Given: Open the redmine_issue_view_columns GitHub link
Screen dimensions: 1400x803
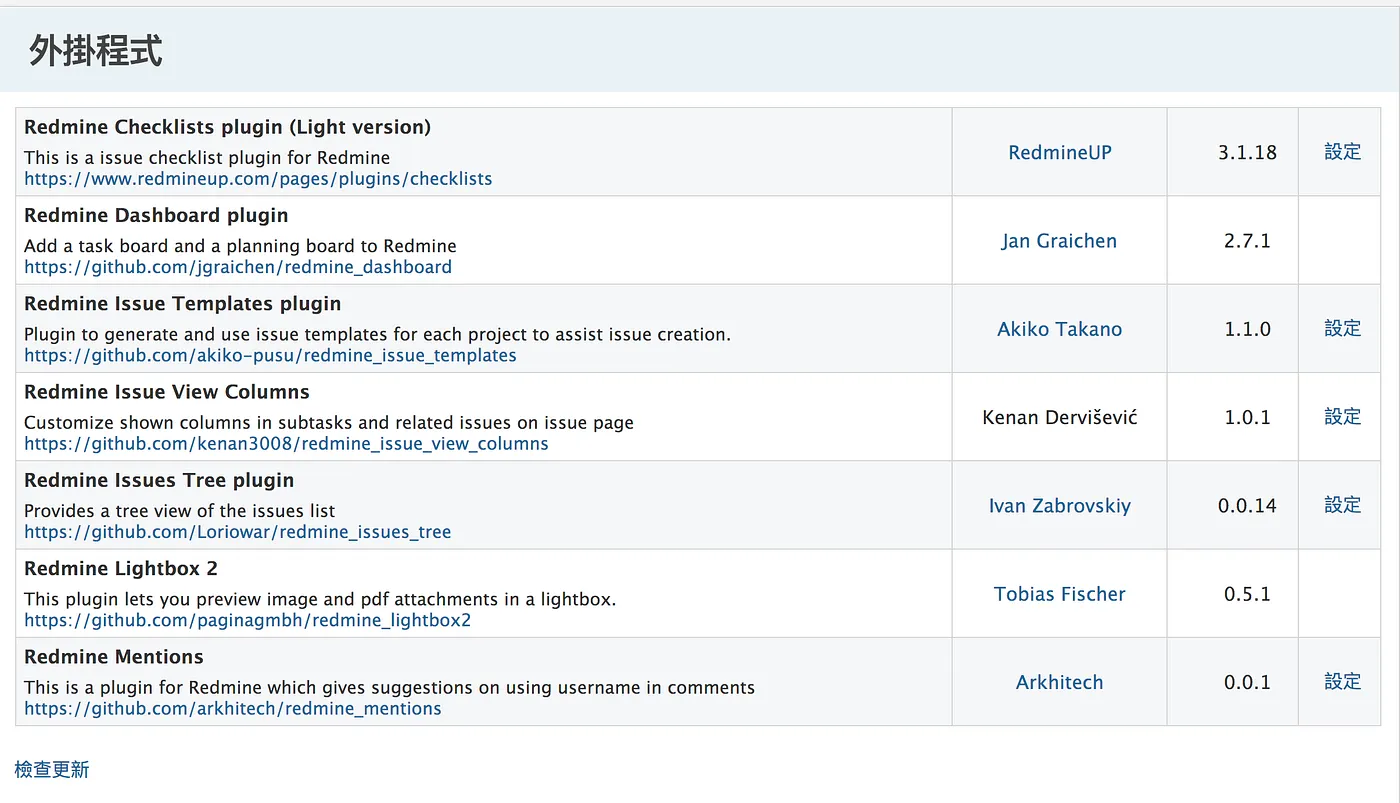Looking at the screenshot, I should click(x=286, y=443).
